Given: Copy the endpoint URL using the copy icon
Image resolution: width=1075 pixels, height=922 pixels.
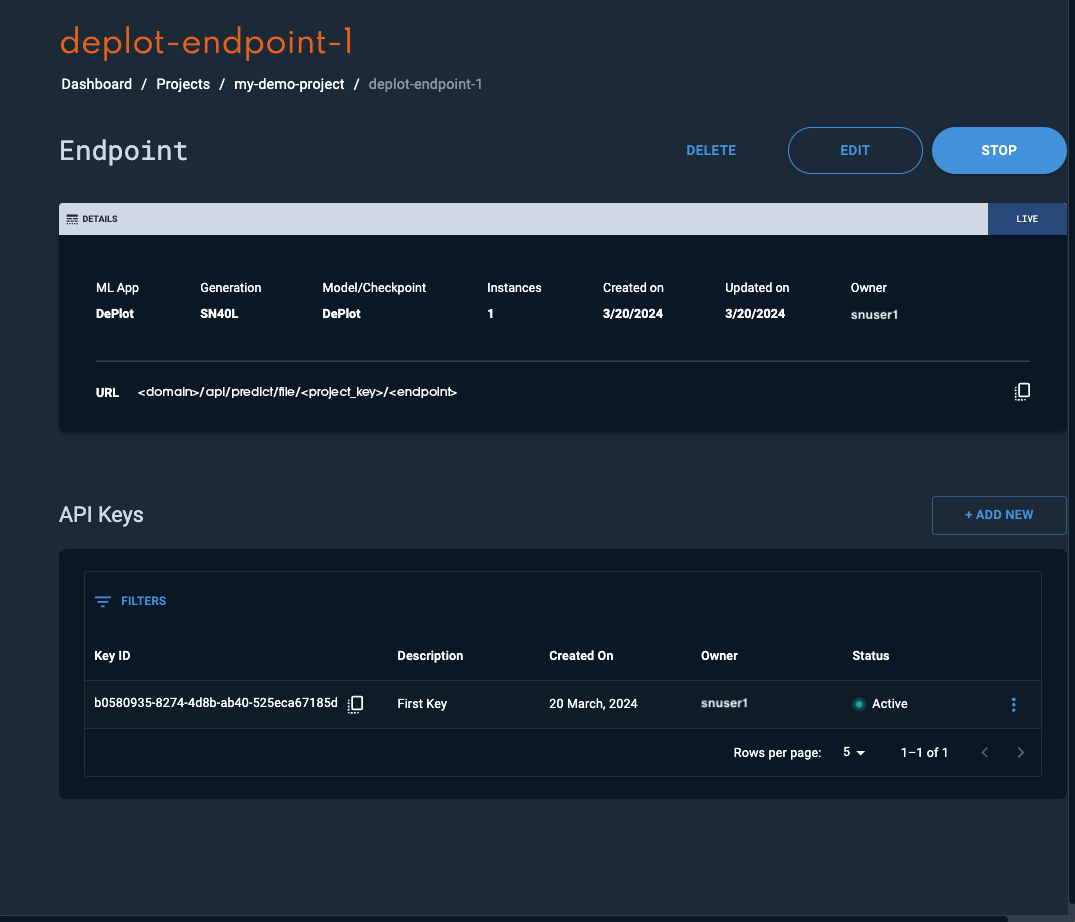Looking at the screenshot, I should tap(1021, 391).
